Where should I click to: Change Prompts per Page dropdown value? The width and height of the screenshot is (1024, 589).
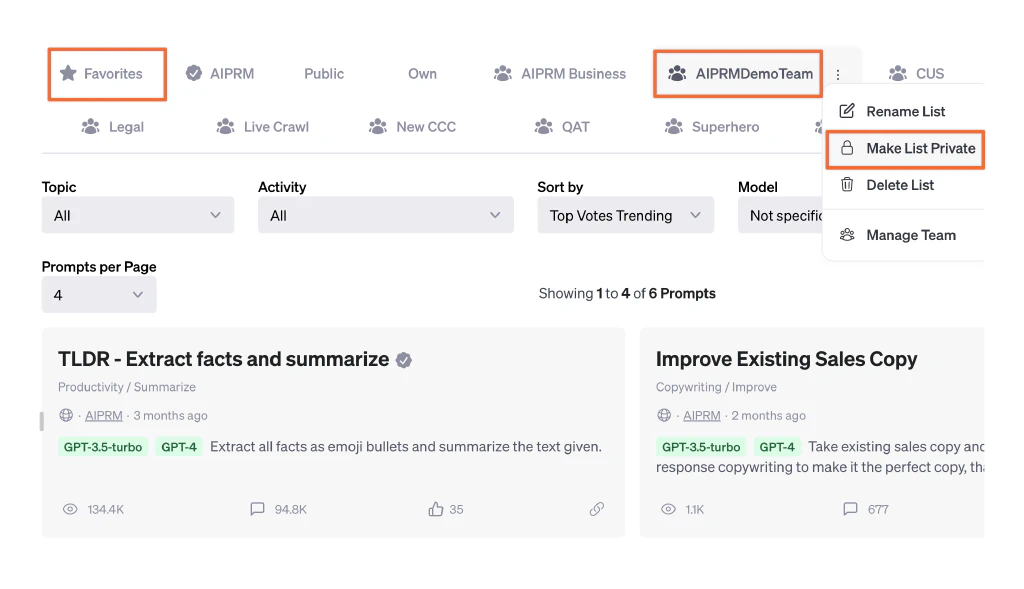coord(99,294)
